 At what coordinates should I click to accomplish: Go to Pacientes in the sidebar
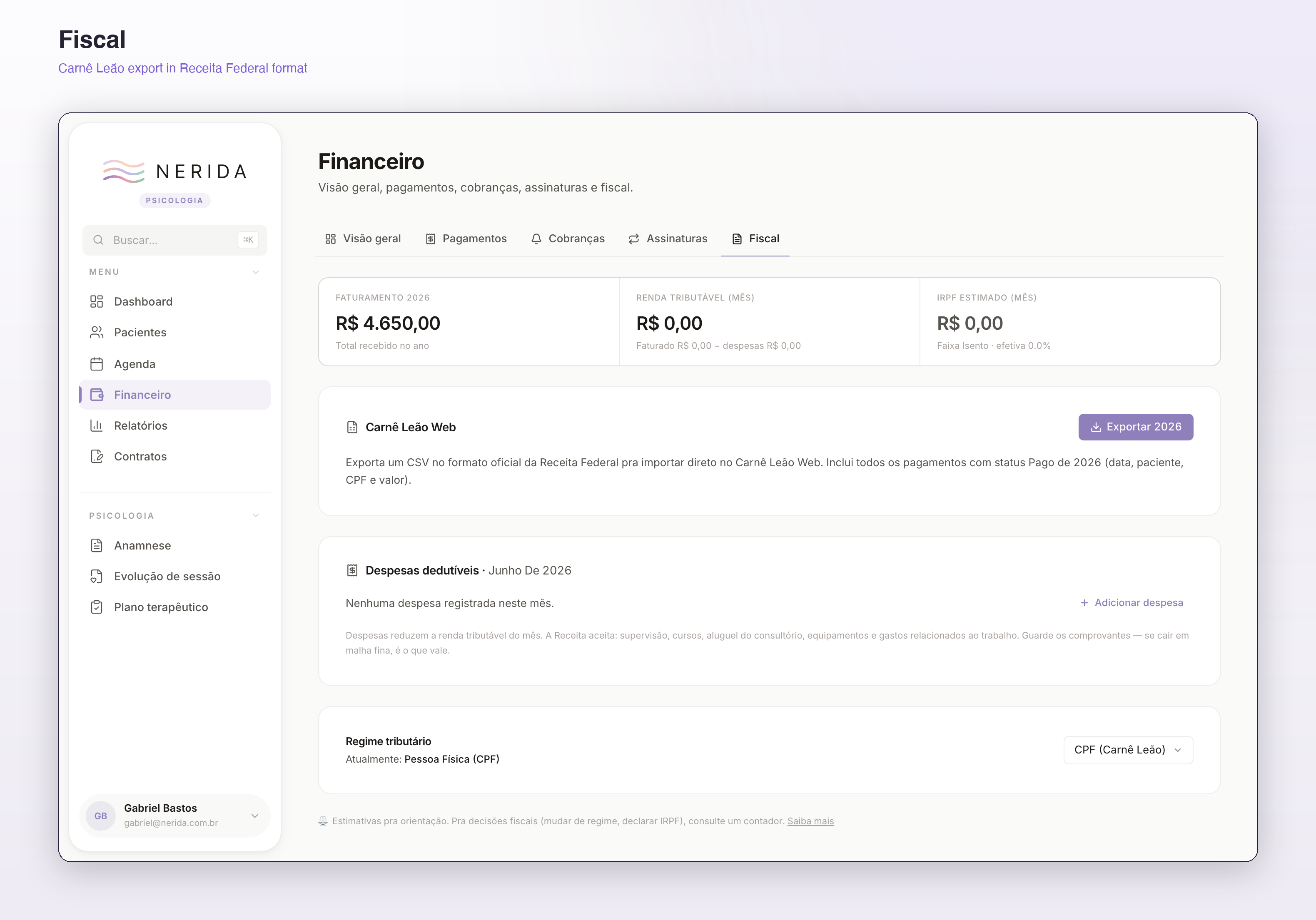pos(175,332)
